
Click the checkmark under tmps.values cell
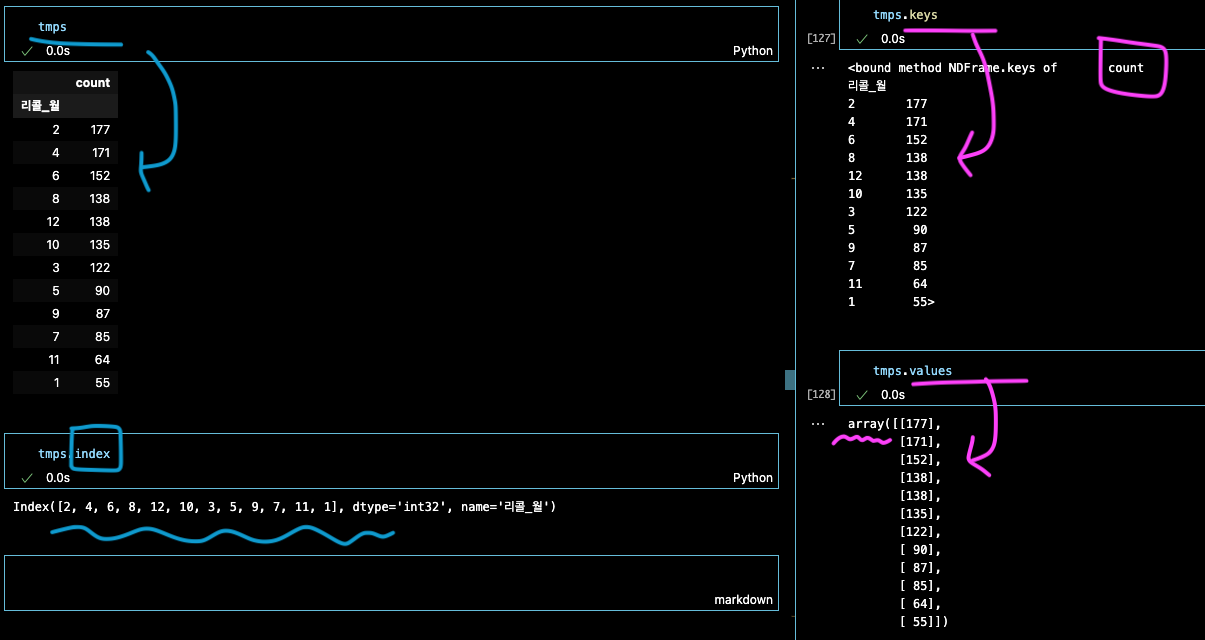point(862,395)
